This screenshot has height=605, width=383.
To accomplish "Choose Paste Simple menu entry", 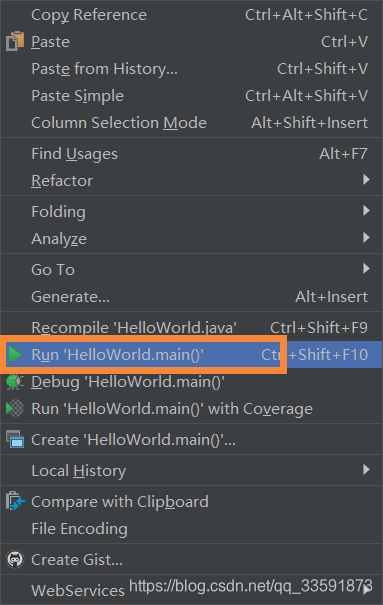I will pyautogui.click(x=191, y=96).
